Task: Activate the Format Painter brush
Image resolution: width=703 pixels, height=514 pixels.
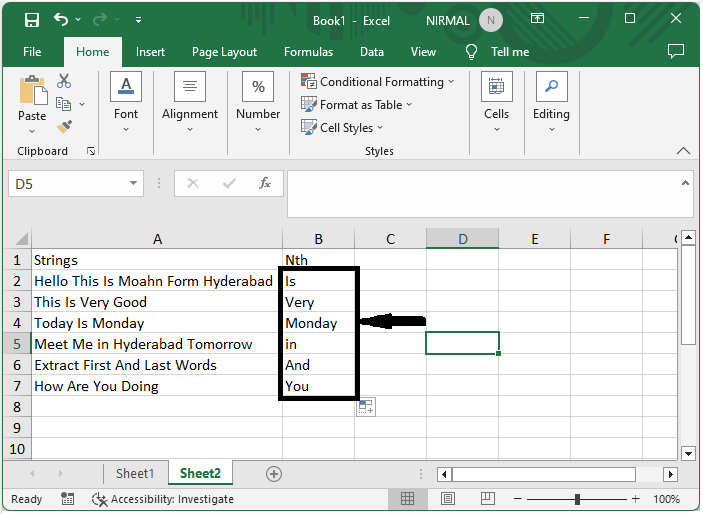Action: (x=64, y=126)
